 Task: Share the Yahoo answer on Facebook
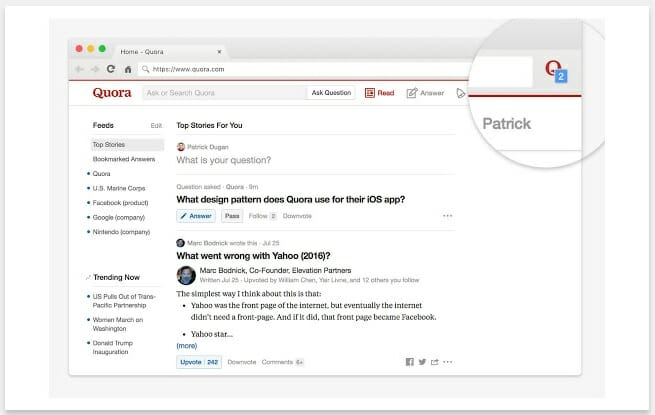(x=409, y=362)
